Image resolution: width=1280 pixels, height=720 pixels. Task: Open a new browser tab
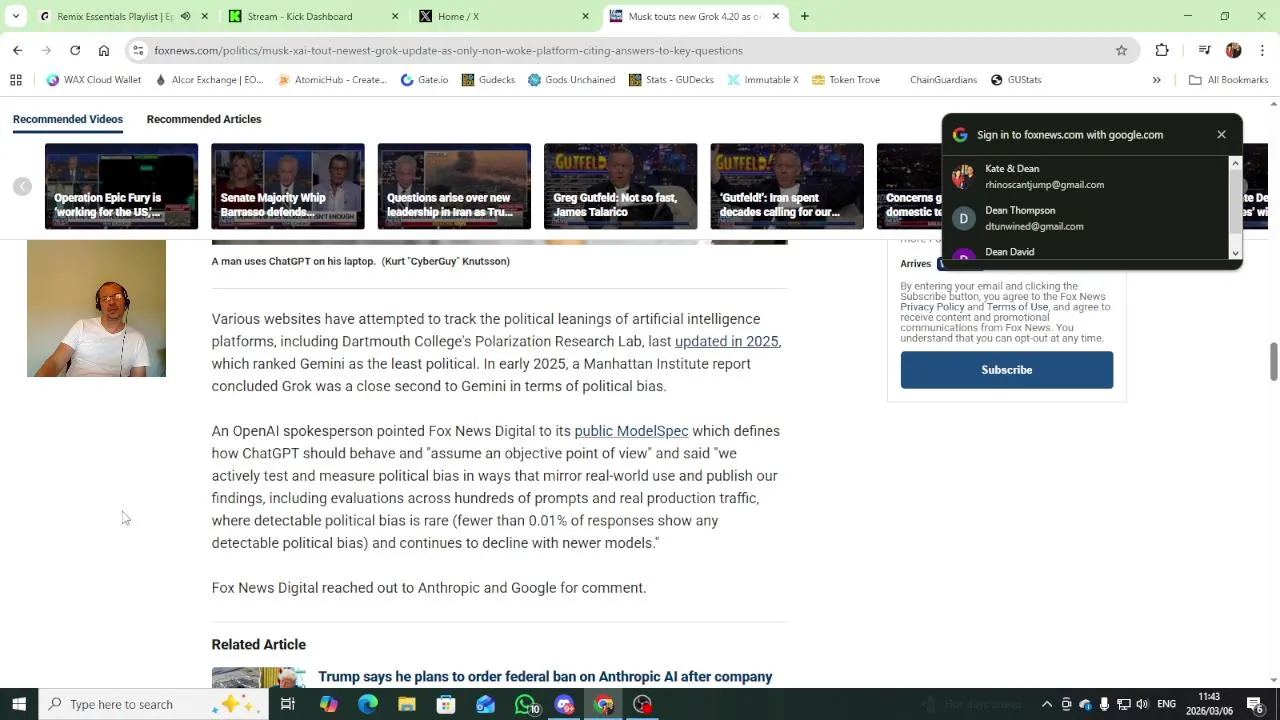[x=804, y=16]
